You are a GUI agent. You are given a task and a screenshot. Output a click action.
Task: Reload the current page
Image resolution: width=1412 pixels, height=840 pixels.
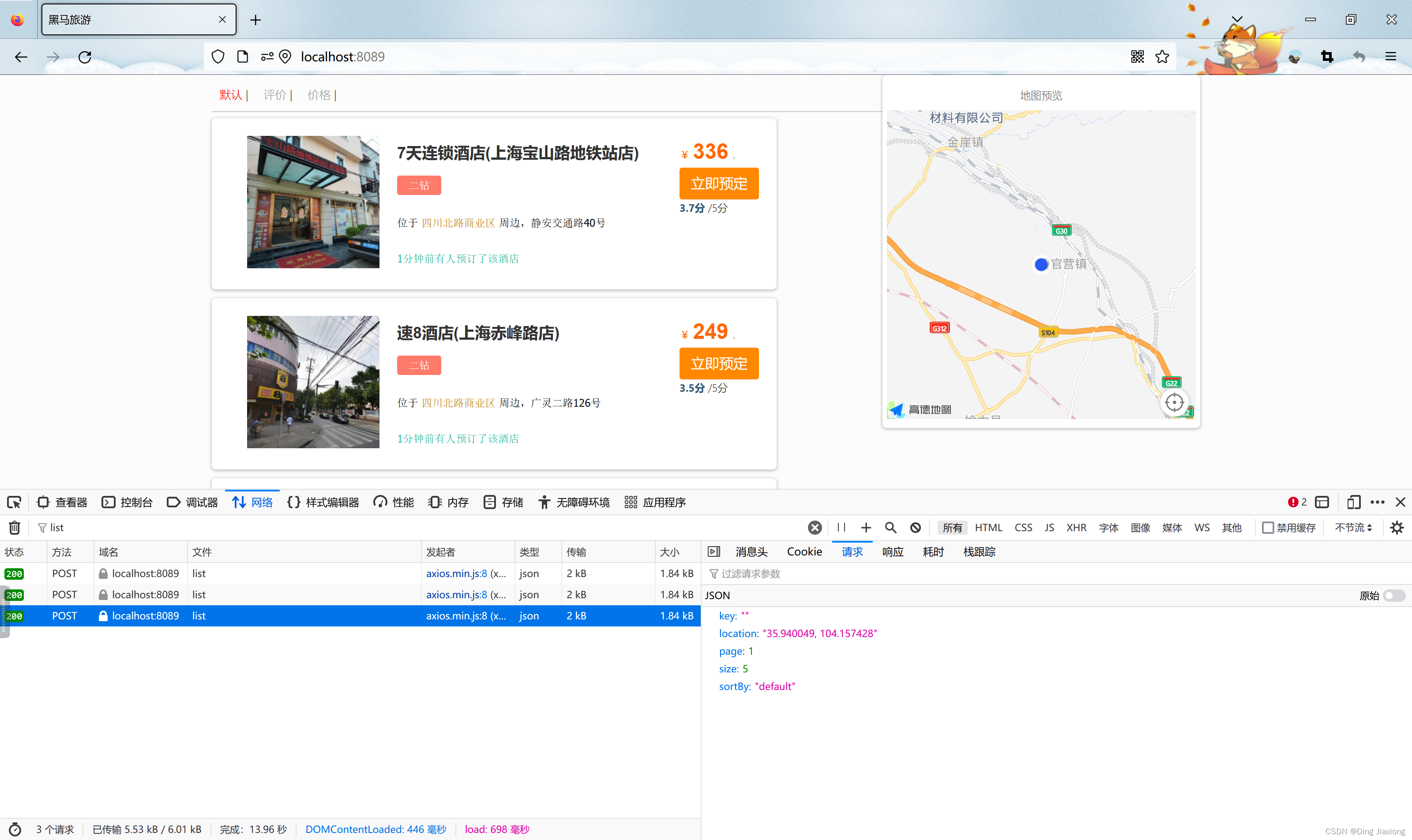[85, 56]
